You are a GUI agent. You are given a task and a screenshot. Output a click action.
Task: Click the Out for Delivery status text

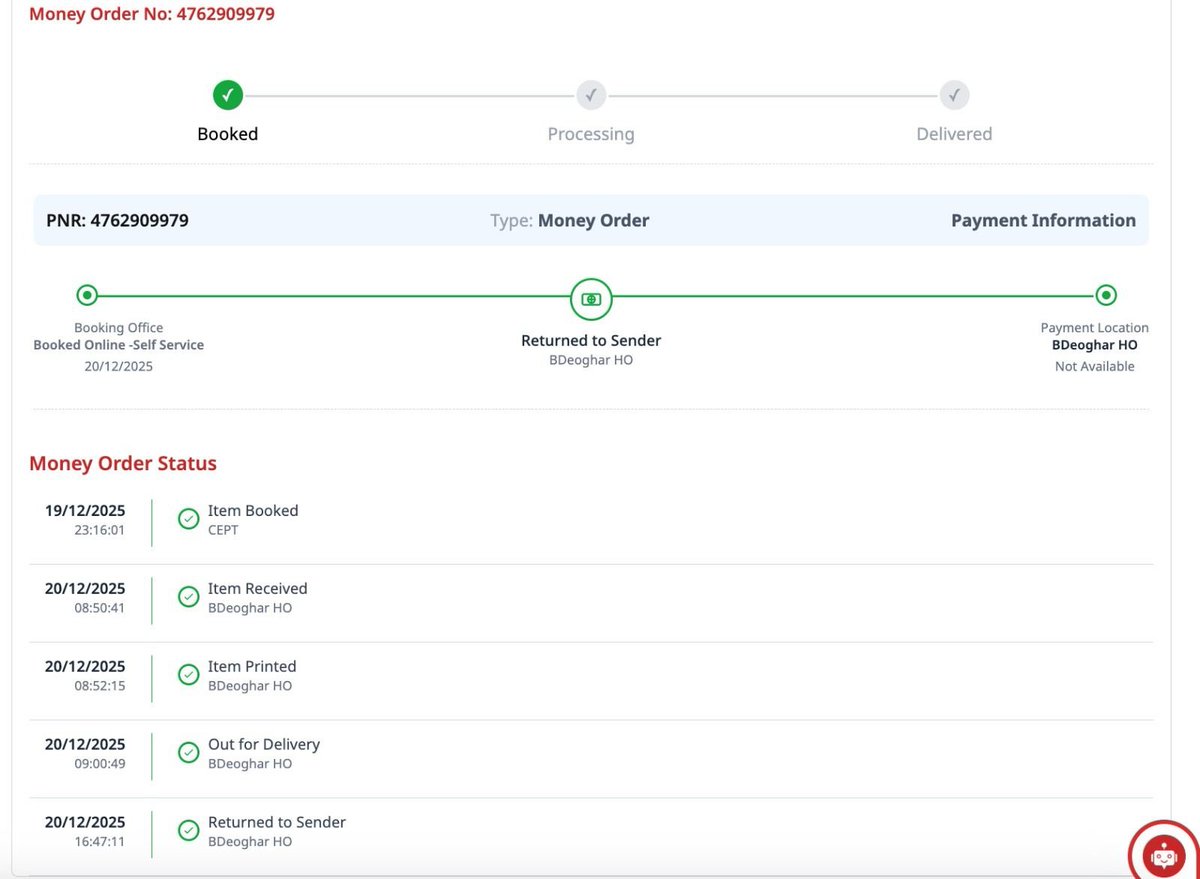tap(264, 744)
